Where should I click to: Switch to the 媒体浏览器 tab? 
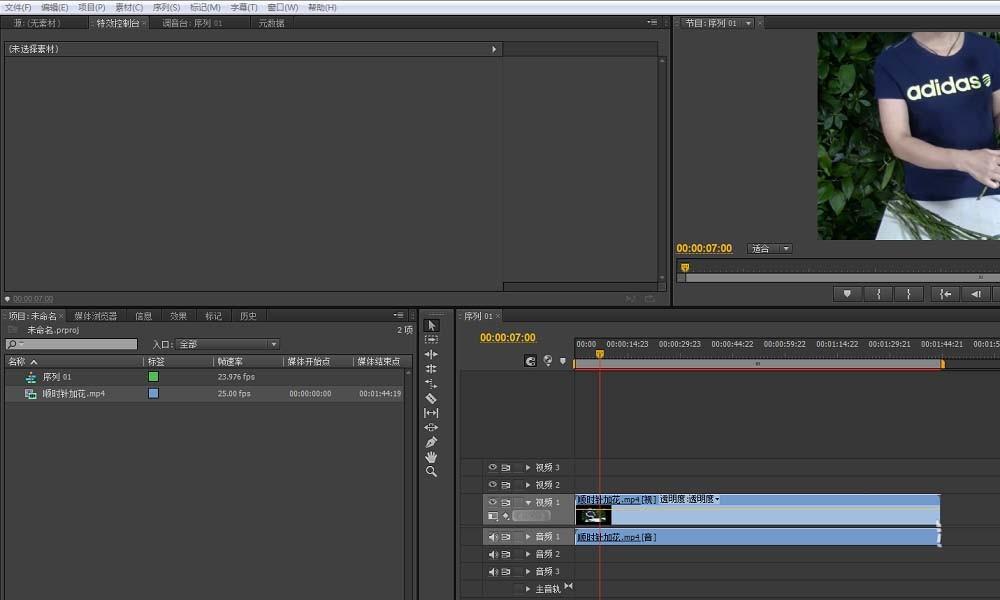[x=96, y=316]
